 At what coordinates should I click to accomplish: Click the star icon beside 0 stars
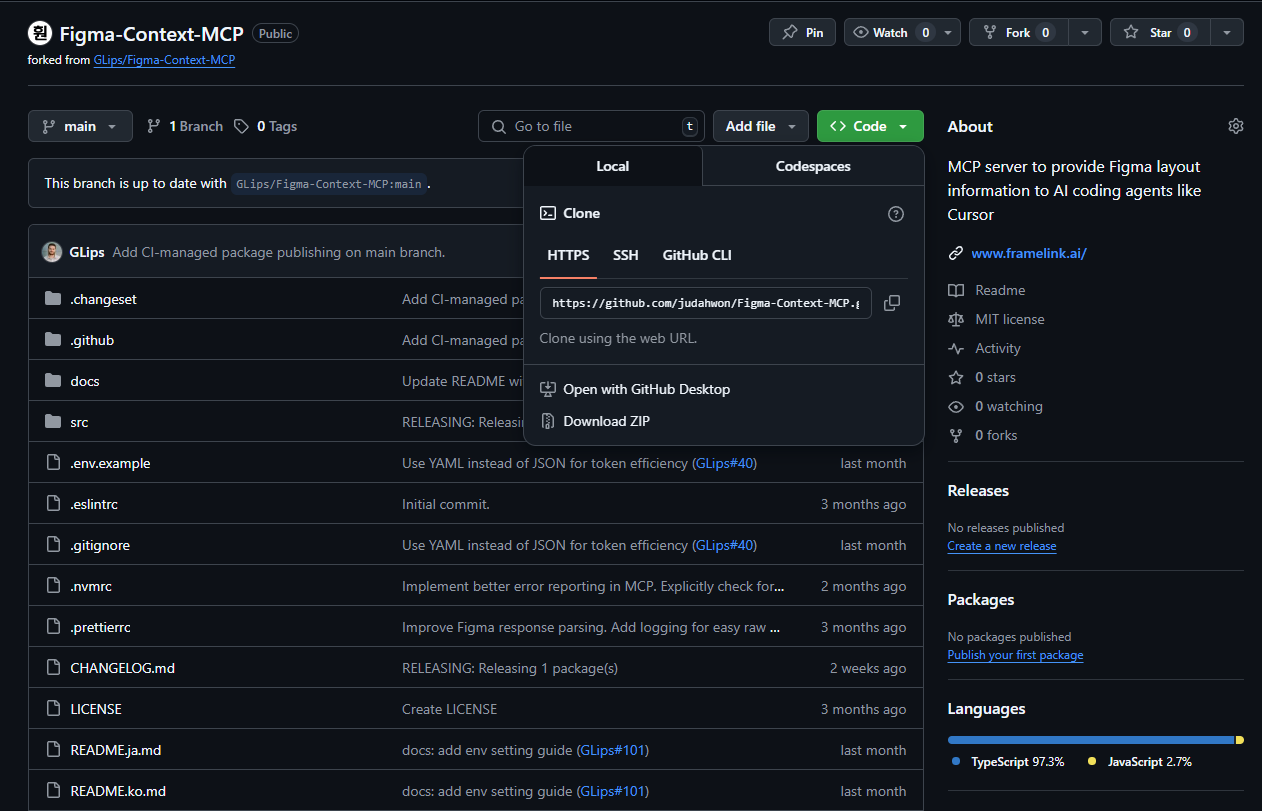pyautogui.click(x=956, y=377)
